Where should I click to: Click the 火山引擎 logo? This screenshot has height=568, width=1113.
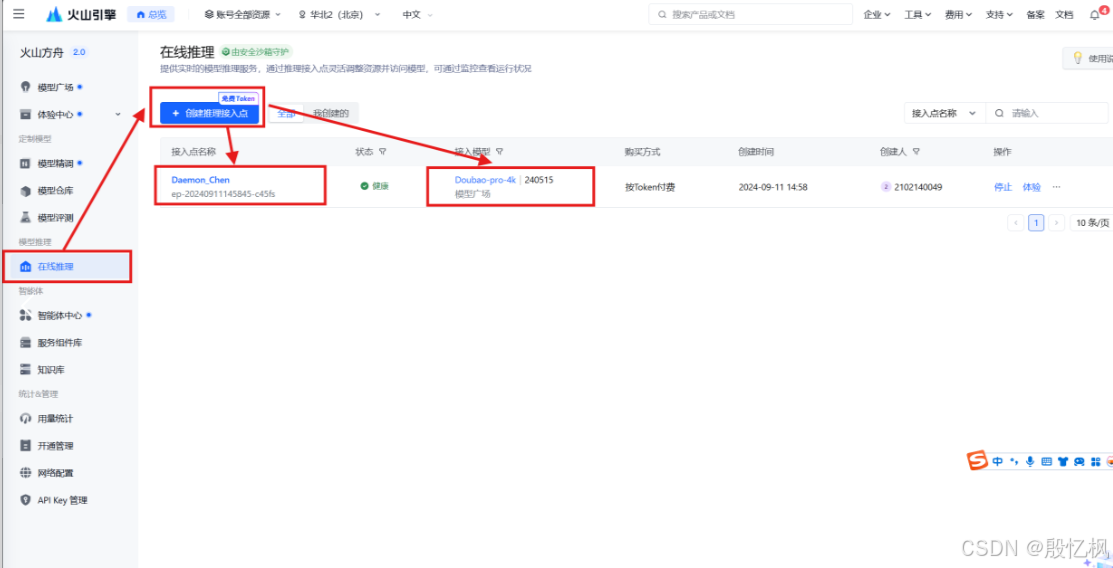pyautogui.click(x=81, y=14)
